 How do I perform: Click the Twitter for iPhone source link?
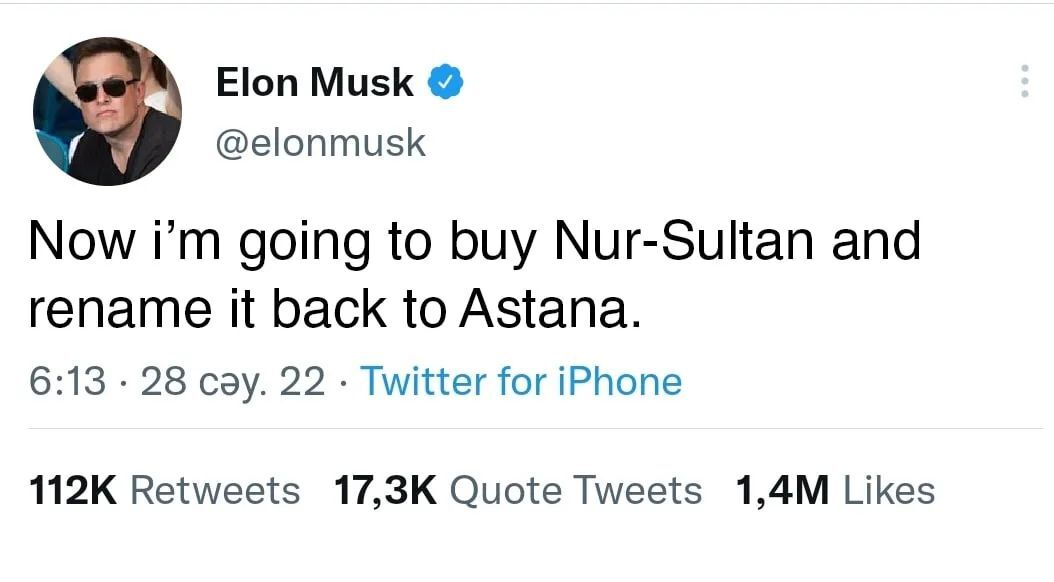click(520, 381)
